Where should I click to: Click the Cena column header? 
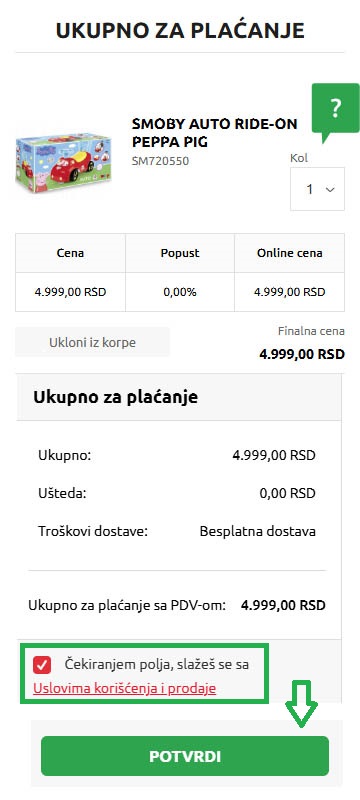coord(70,253)
